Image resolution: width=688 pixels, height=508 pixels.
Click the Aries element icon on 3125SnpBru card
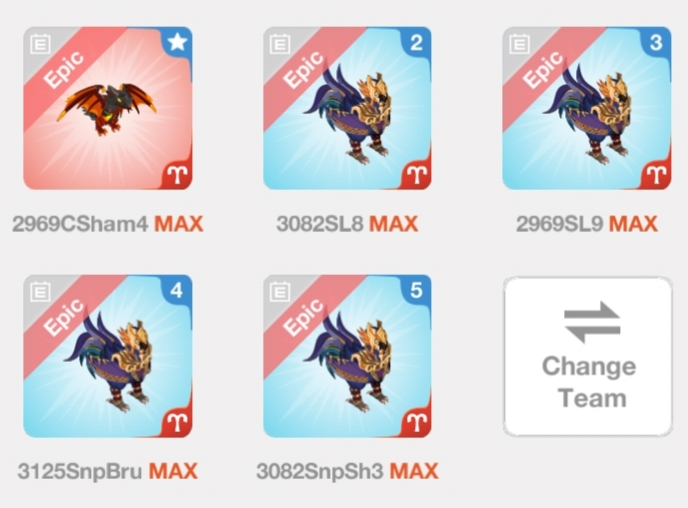[177, 423]
